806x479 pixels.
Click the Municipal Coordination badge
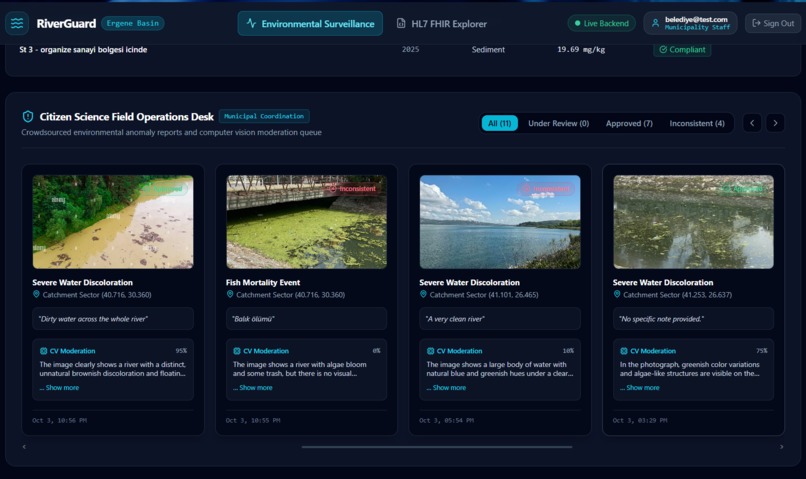click(264, 116)
